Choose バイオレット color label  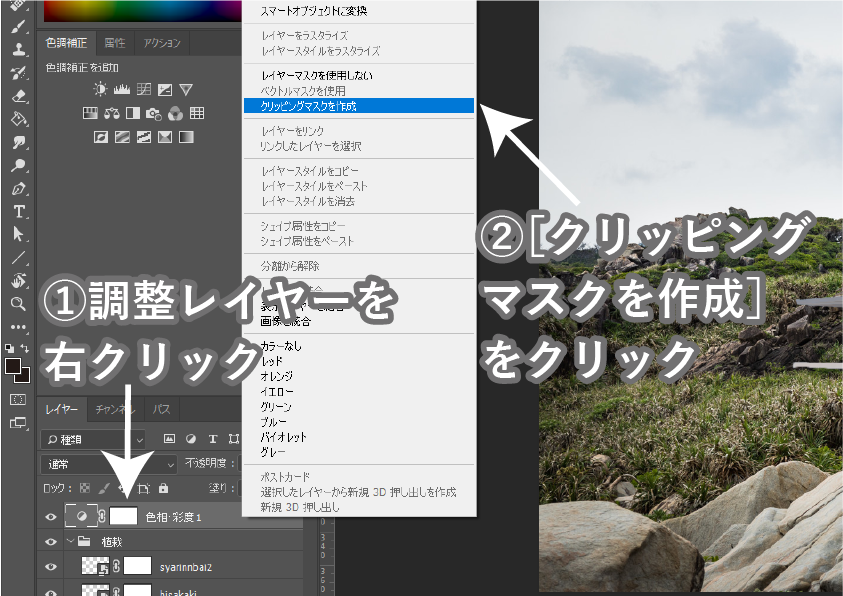(x=359, y=437)
